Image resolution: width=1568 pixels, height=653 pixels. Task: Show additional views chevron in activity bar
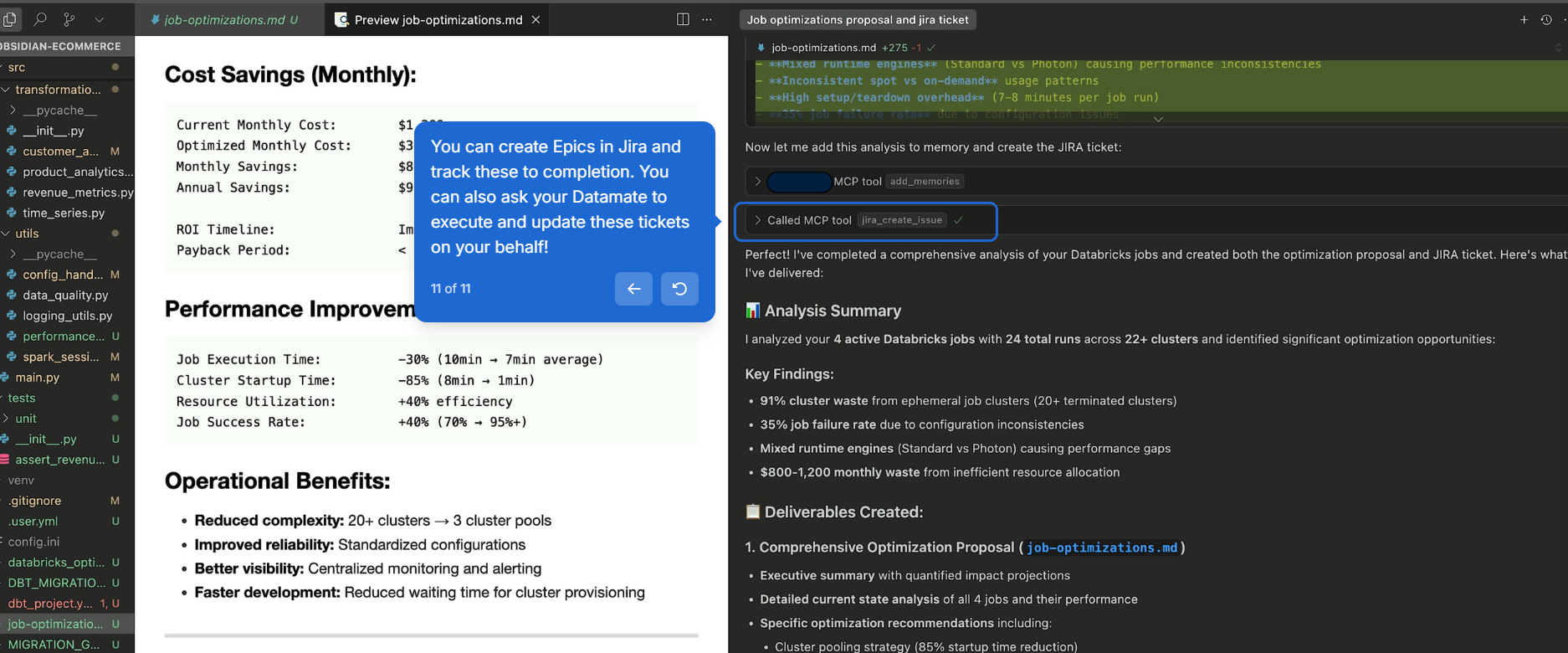[100, 18]
